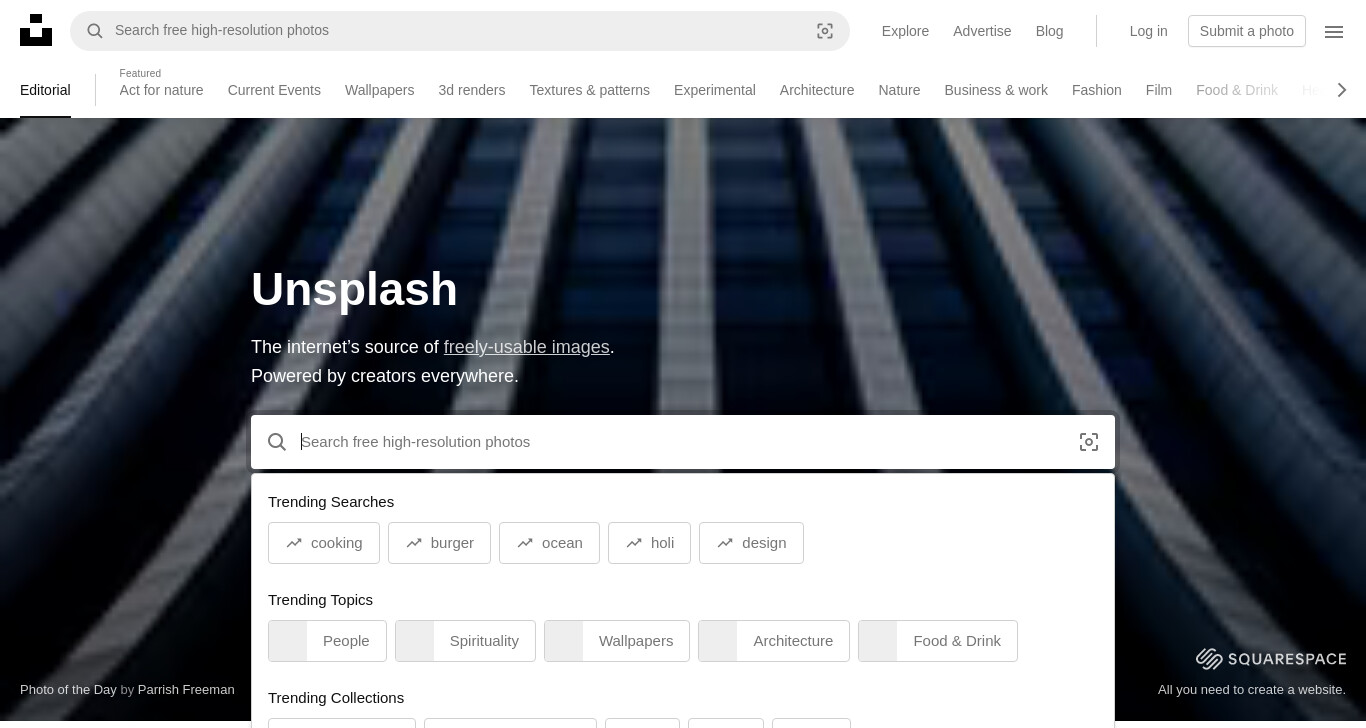
Task: Open the 3d renders topic
Action: 471,90
